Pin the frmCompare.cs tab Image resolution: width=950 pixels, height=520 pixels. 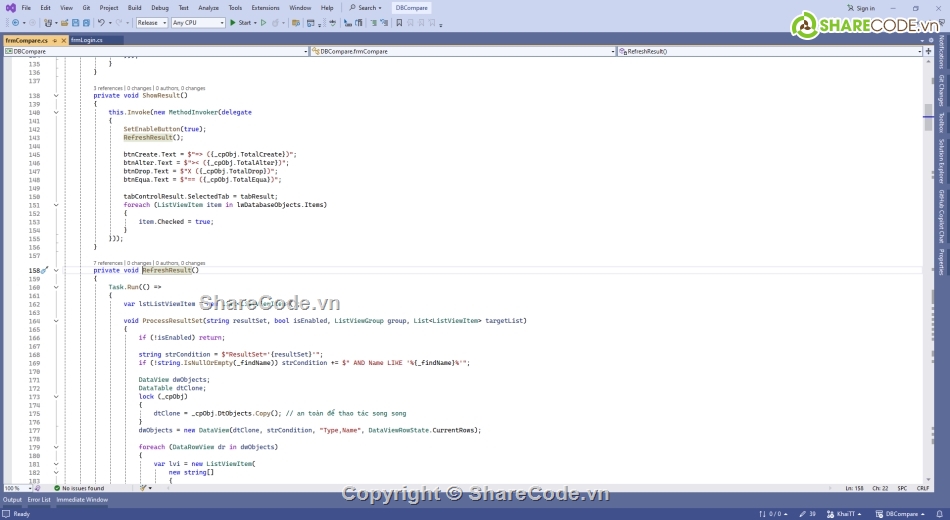(x=55, y=40)
